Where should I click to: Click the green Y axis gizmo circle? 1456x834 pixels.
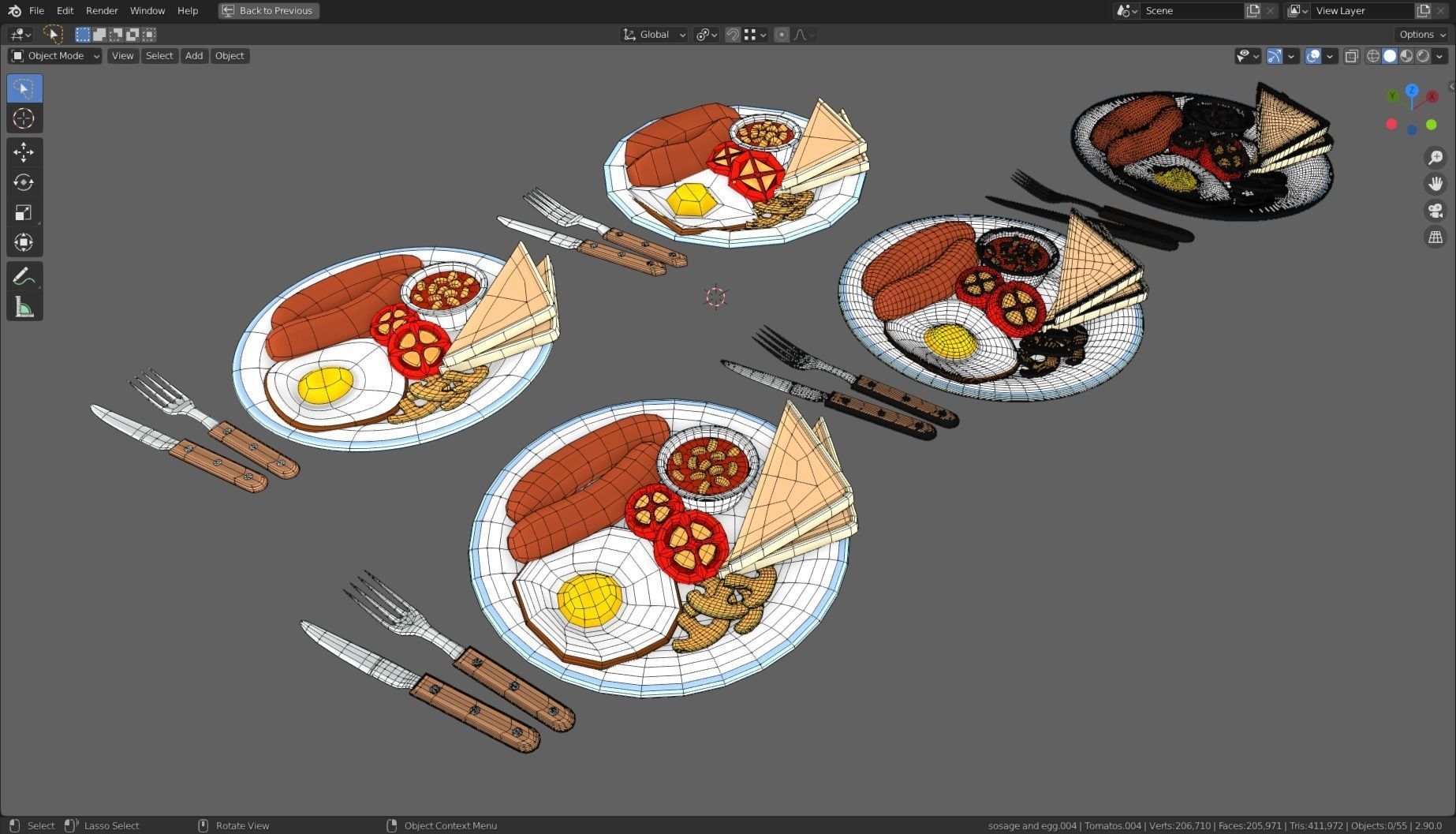pos(1393,96)
